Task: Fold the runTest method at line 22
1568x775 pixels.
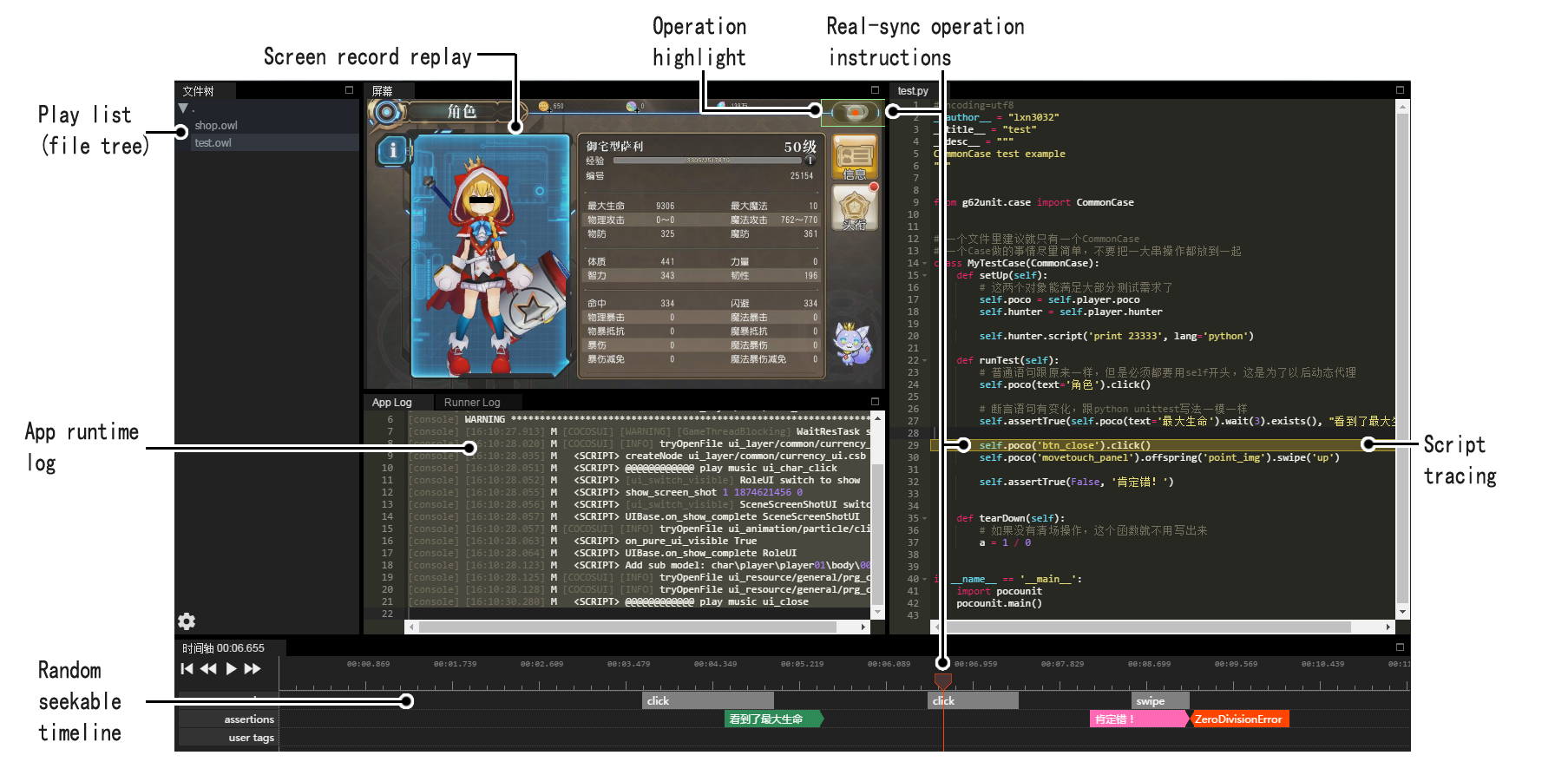Action: tap(925, 360)
